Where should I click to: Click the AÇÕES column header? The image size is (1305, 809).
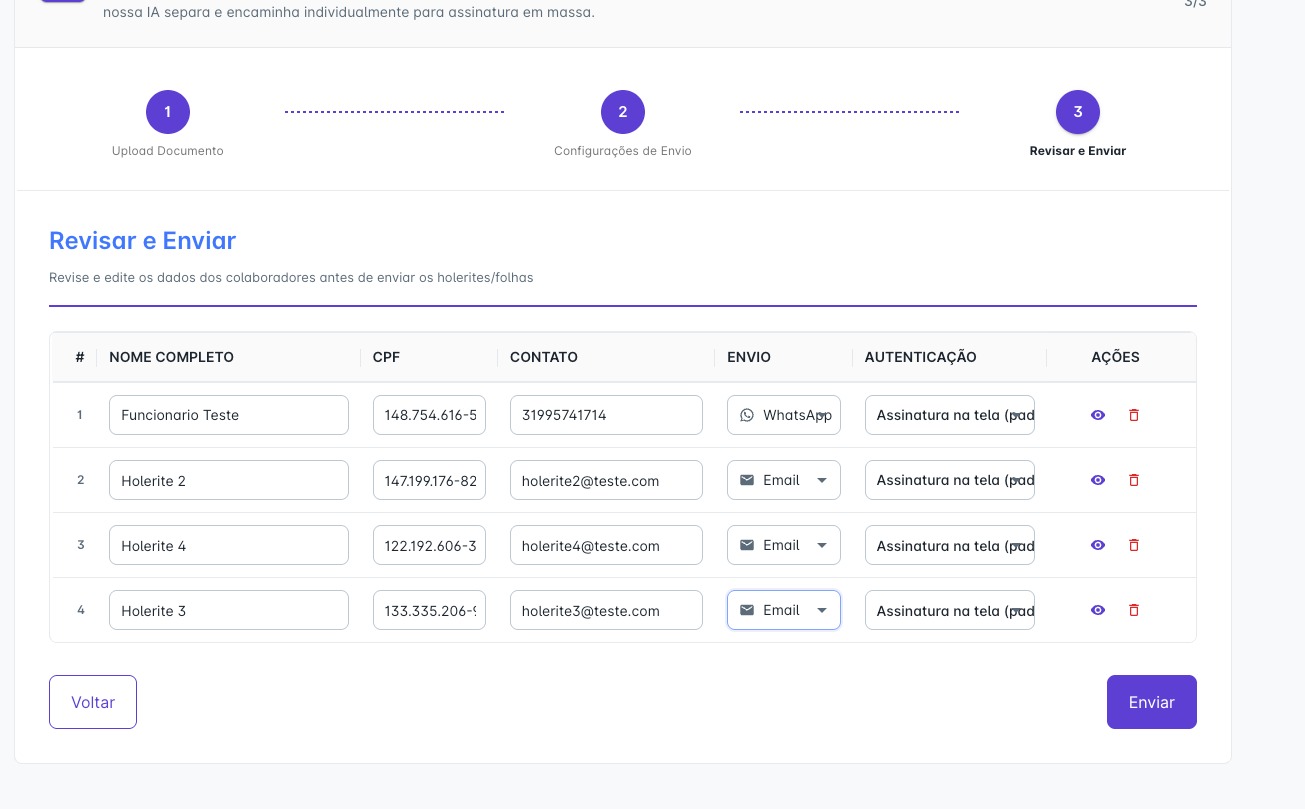pyautogui.click(x=1115, y=357)
